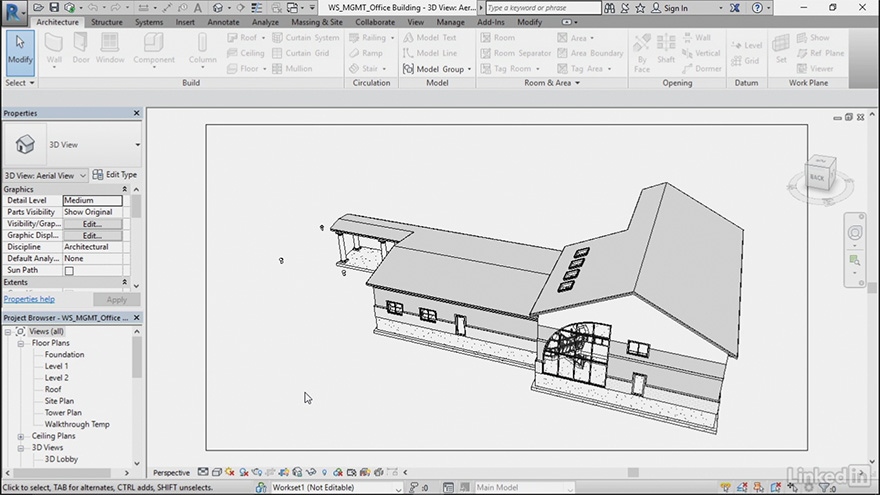The width and height of the screenshot is (880, 495).
Task: Switch to the Collaborate ribbon tab
Action: (375, 22)
